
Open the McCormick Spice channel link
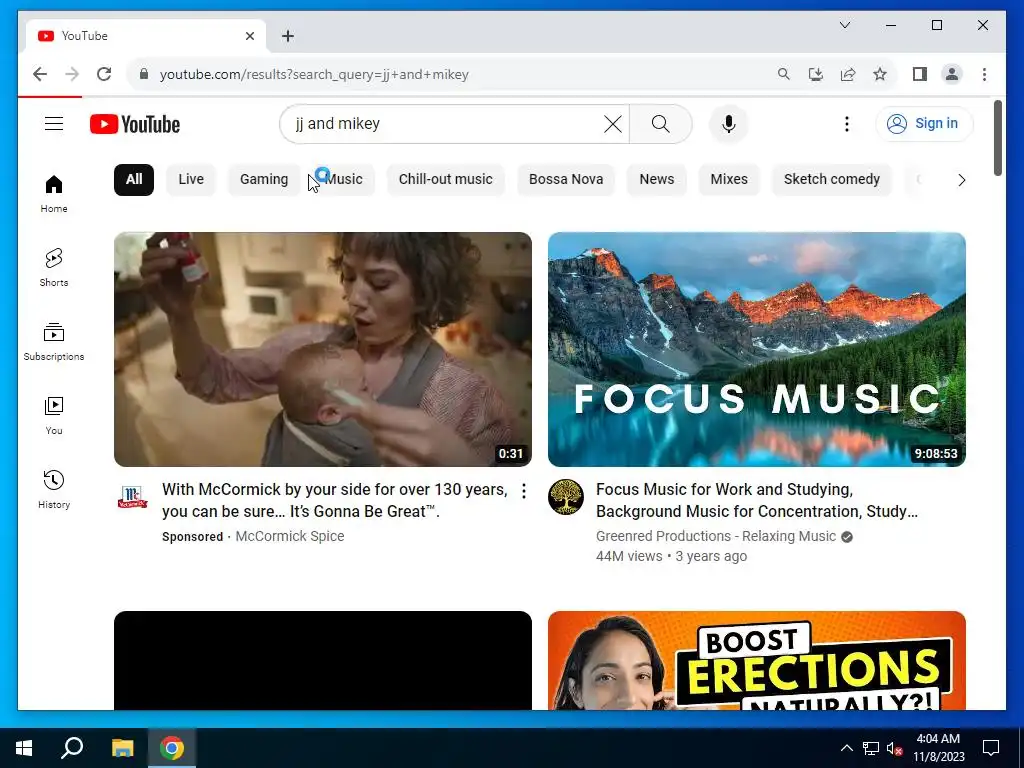coord(289,536)
